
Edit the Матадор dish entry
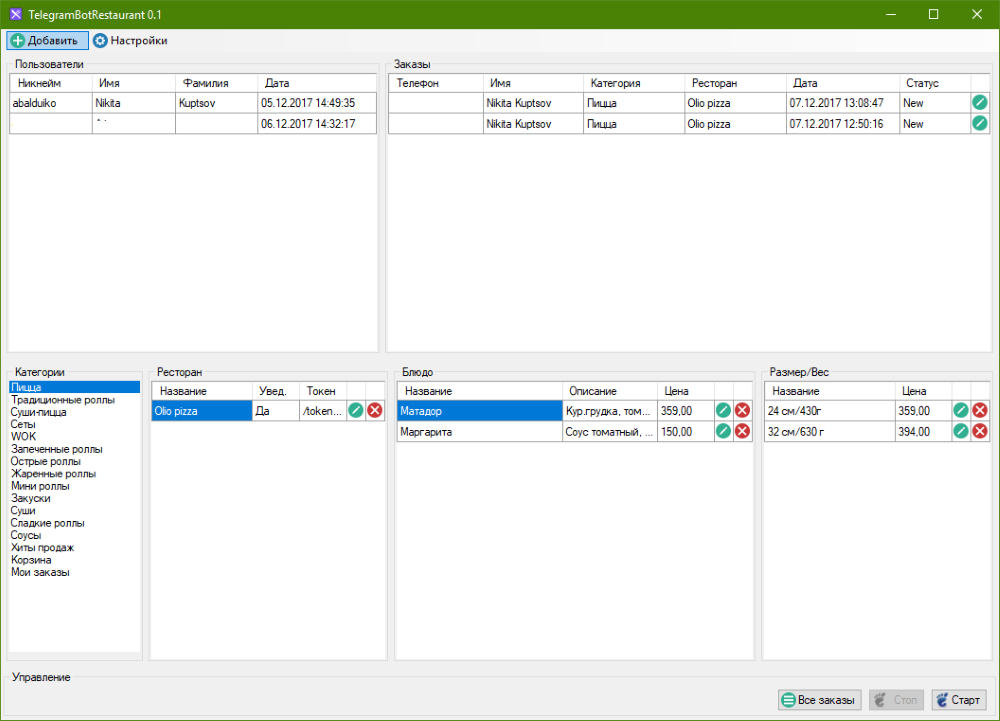pyautogui.click(x=723, y=410)
